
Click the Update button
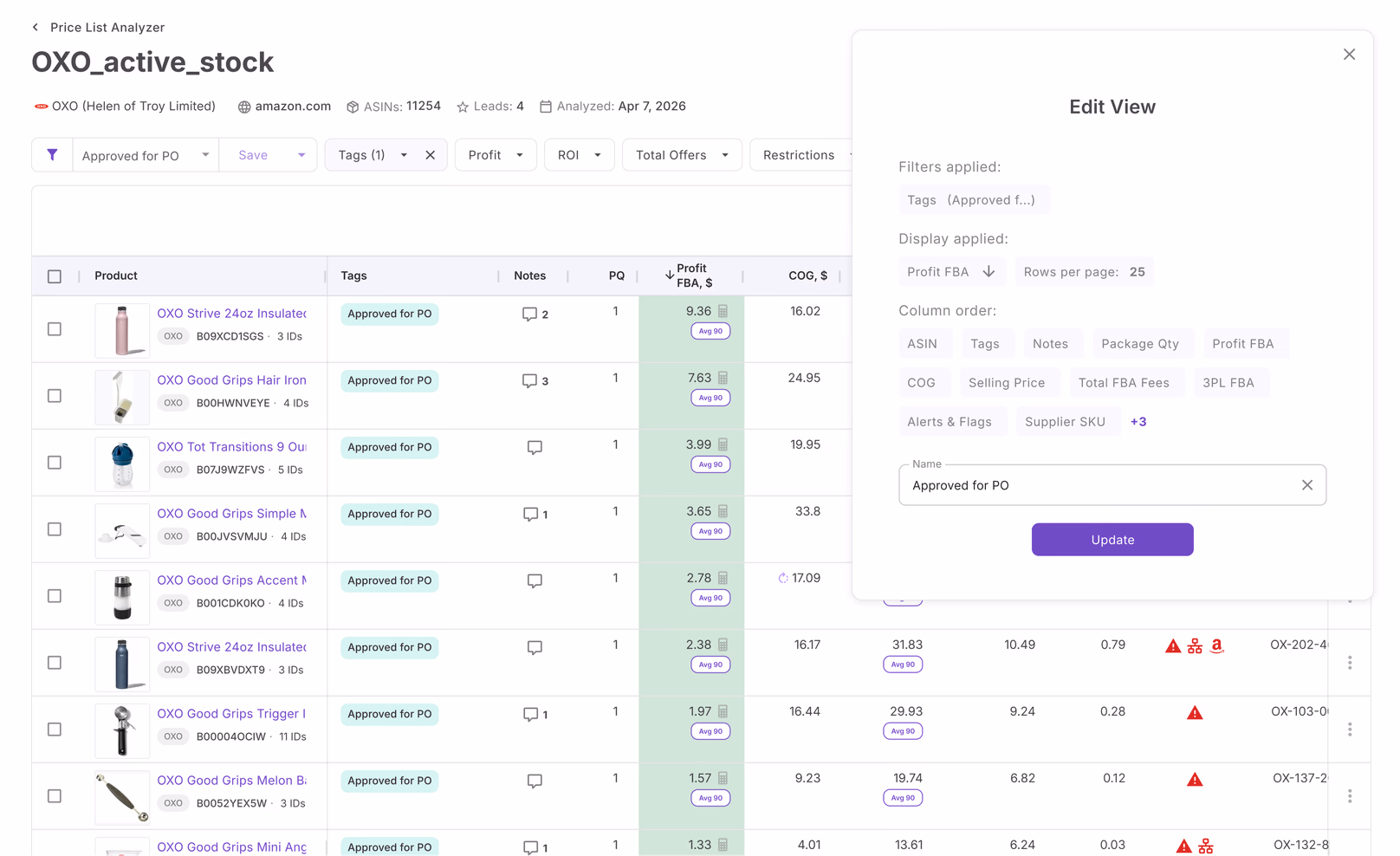(x=1112, y=540)
